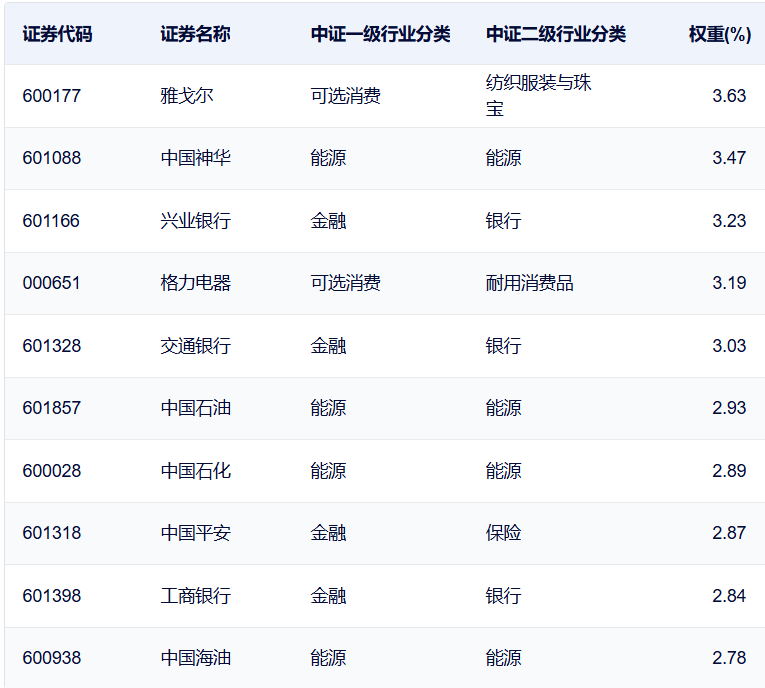Select the name 交通银行

point(196,346)
